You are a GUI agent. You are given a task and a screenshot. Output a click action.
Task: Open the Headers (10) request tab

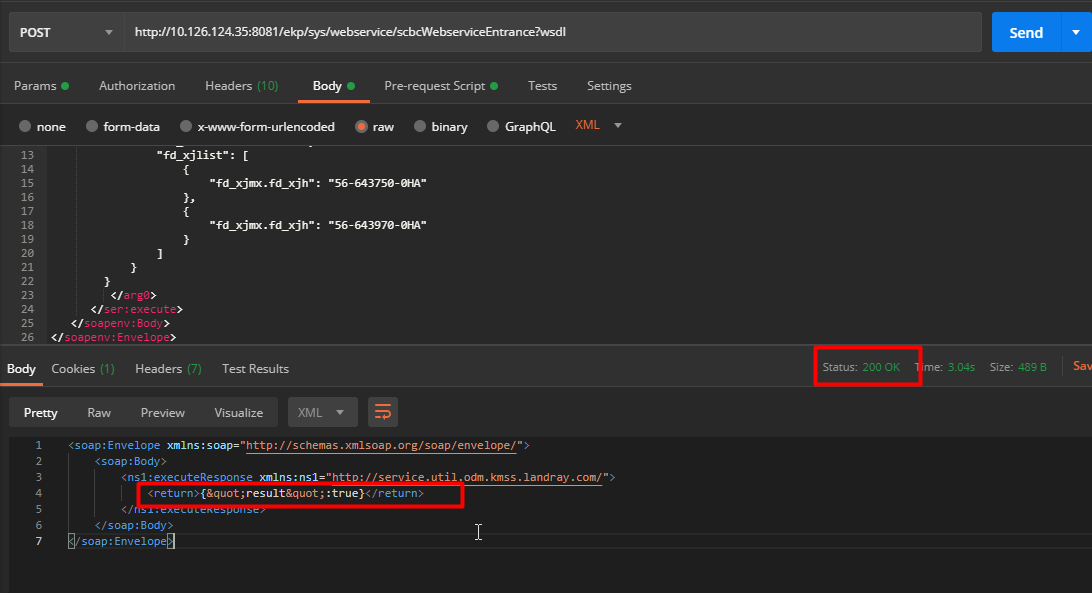coord(241,86)
